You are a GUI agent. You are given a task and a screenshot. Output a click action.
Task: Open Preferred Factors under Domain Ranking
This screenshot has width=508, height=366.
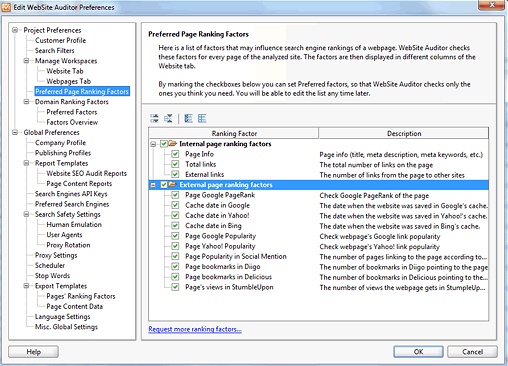tap(72, 112)
